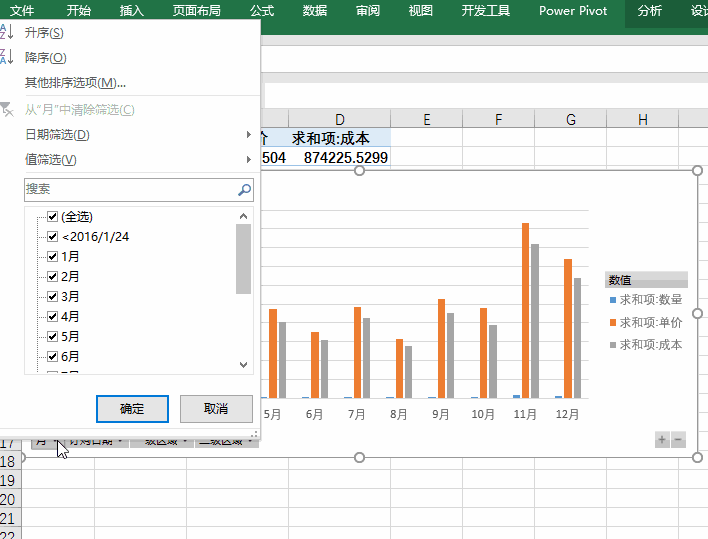Screen dimensions: 708x539
Task: Click the descending sort Z-A icon
Action: (7, 57)
